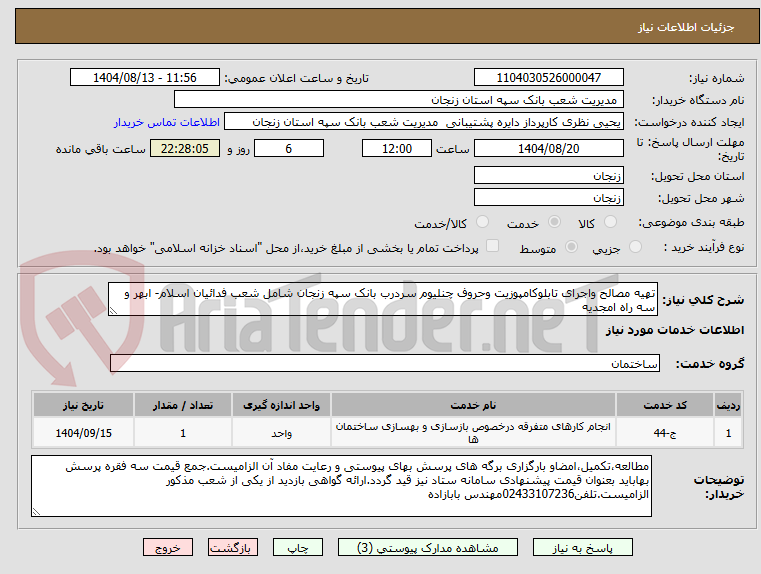Click the request creator field
Screen dimensions: 761x574
(424, 122)
